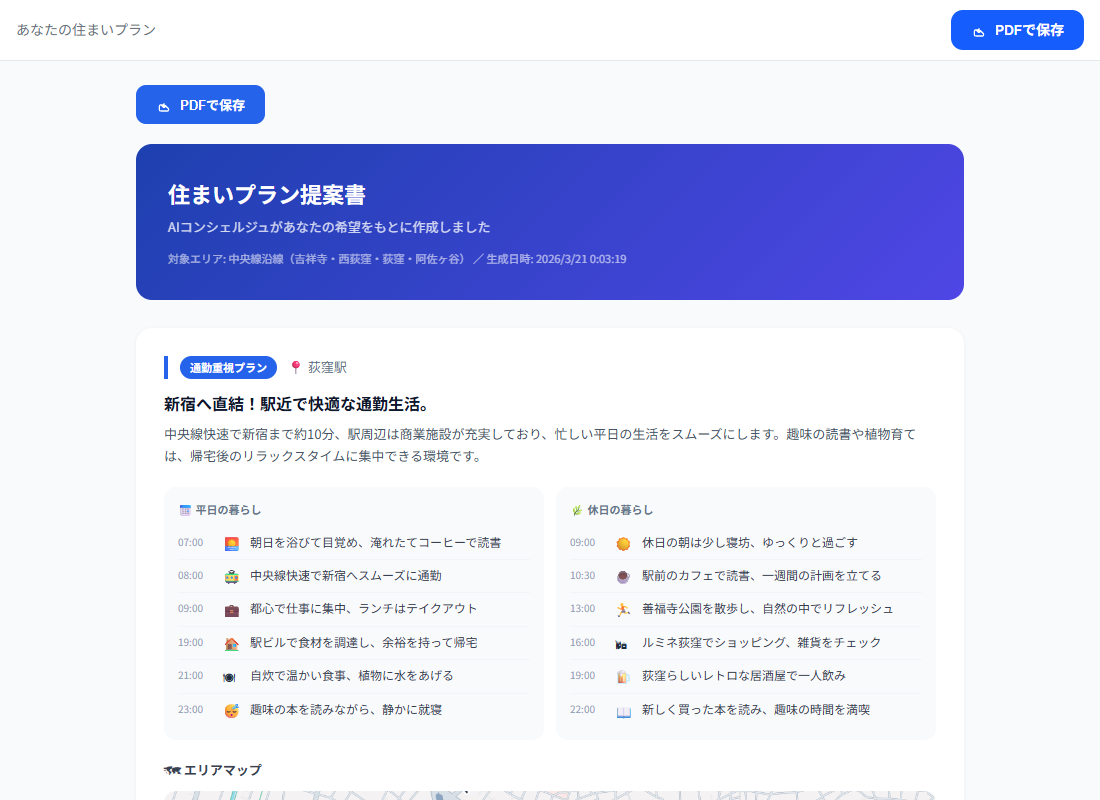Click the あなたの住まいプラン page title
The image size is (1100, 800).
click(86, 30)
